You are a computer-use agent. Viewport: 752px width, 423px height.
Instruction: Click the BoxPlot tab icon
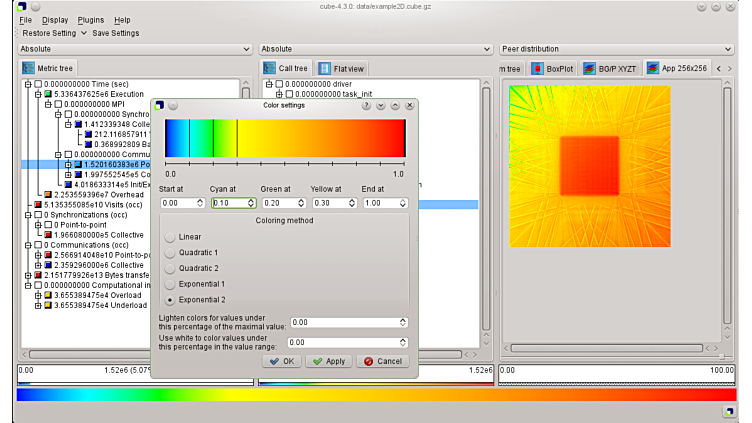click(538, 68)
